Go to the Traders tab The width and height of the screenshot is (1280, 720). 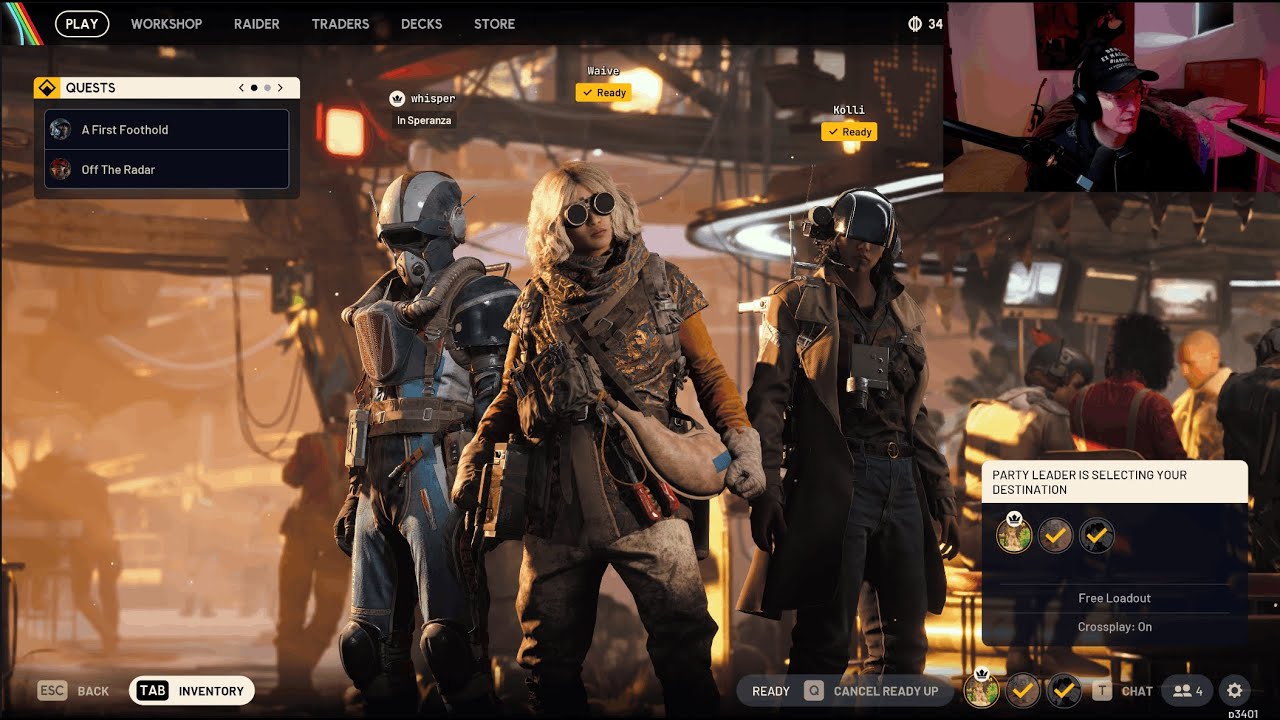(340, 24)
